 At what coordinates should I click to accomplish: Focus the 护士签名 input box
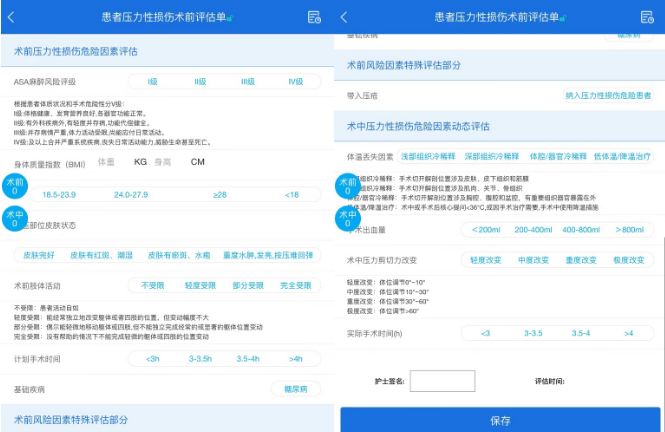coord(442,381)
